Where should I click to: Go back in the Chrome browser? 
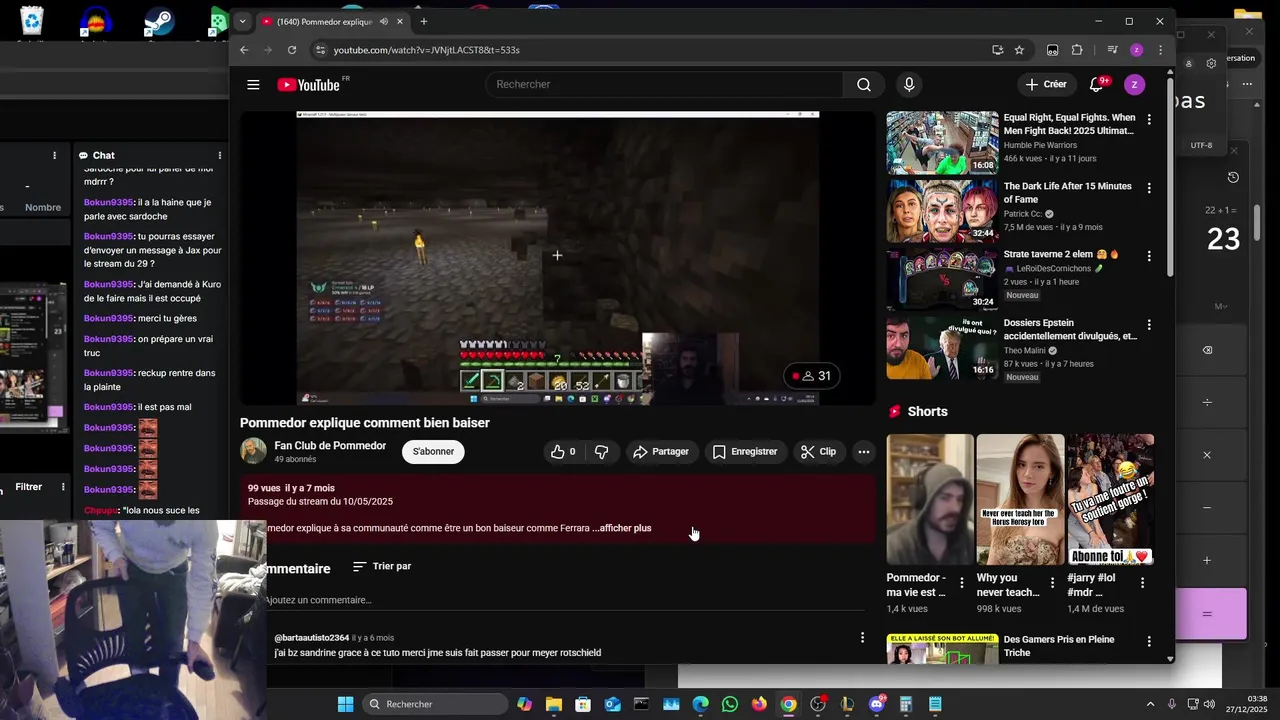pos(244,50)
